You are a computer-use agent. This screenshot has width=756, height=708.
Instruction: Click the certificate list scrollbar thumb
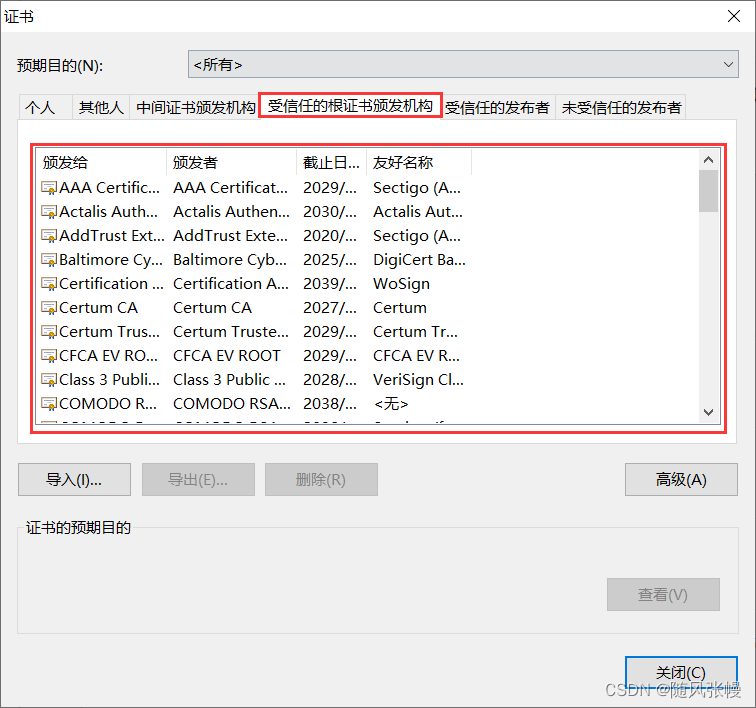pos(708,191)
